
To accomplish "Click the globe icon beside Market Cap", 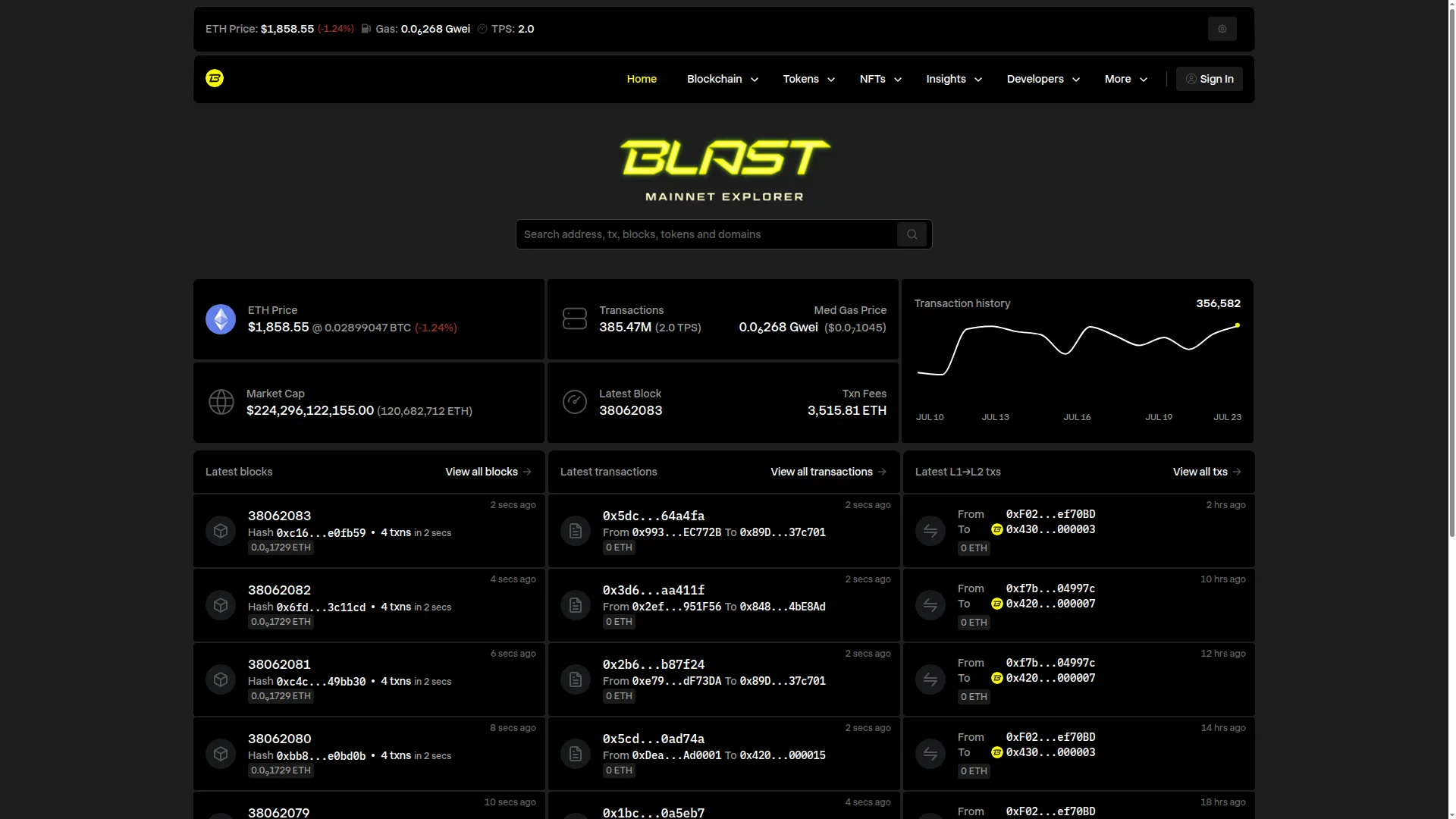I will click(221, 402).
